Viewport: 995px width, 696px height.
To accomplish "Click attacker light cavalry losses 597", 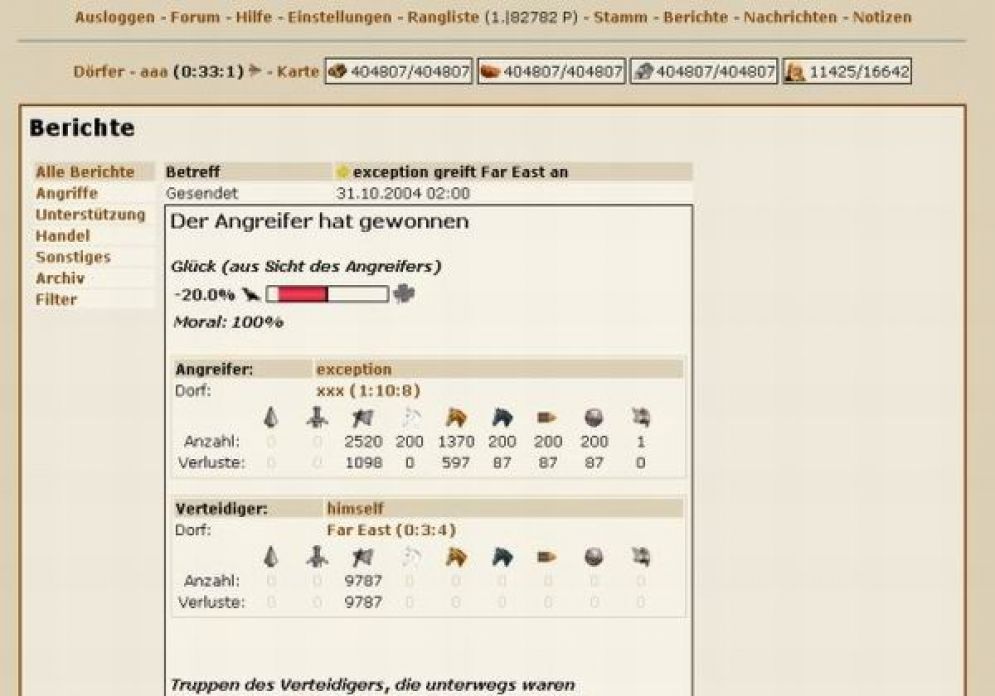I will (456, 463).
